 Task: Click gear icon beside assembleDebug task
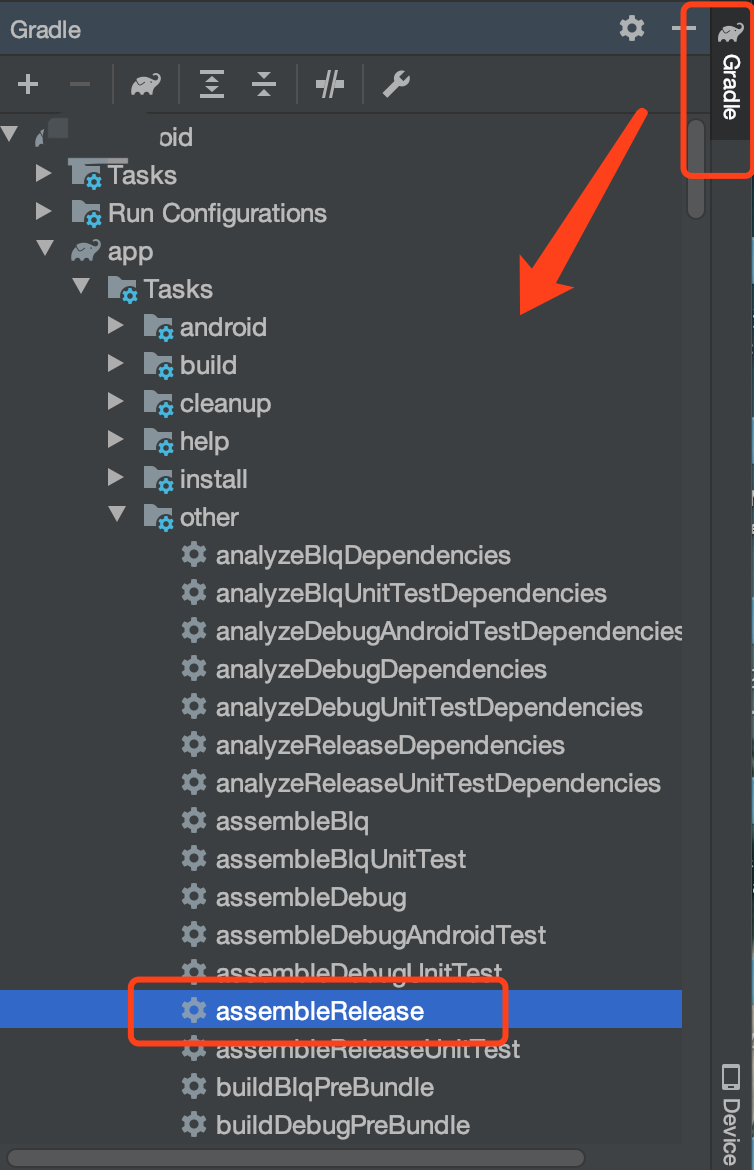coord(193,897)
